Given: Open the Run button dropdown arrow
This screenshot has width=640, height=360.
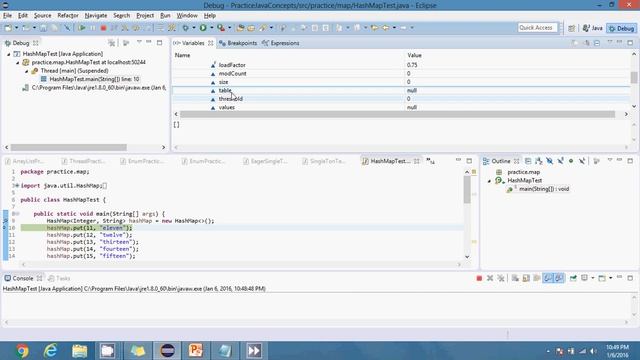Looking at the screenshot, I should [x=211, y=28].
